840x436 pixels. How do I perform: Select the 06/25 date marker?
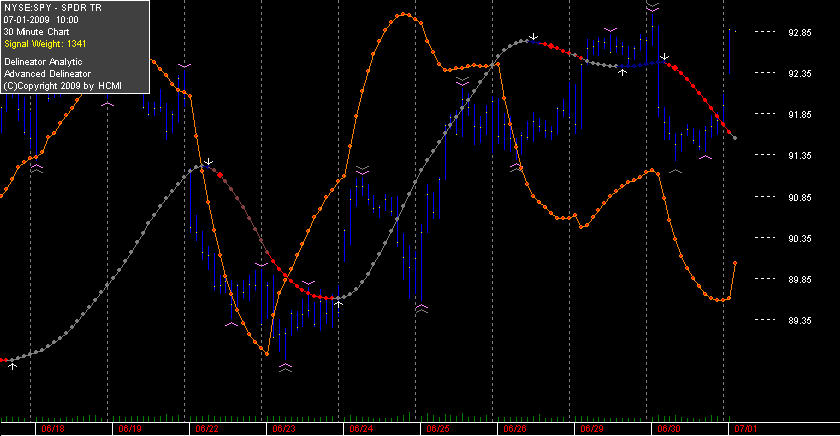pyautogui.click(x=438, y=429)
